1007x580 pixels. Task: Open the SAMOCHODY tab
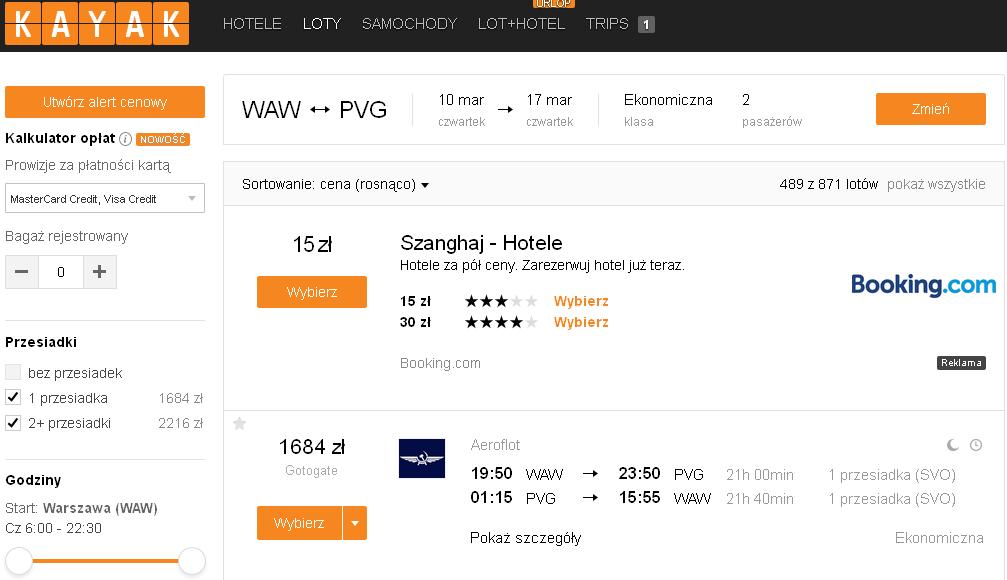pyautogui.click(x=409, y=24)
